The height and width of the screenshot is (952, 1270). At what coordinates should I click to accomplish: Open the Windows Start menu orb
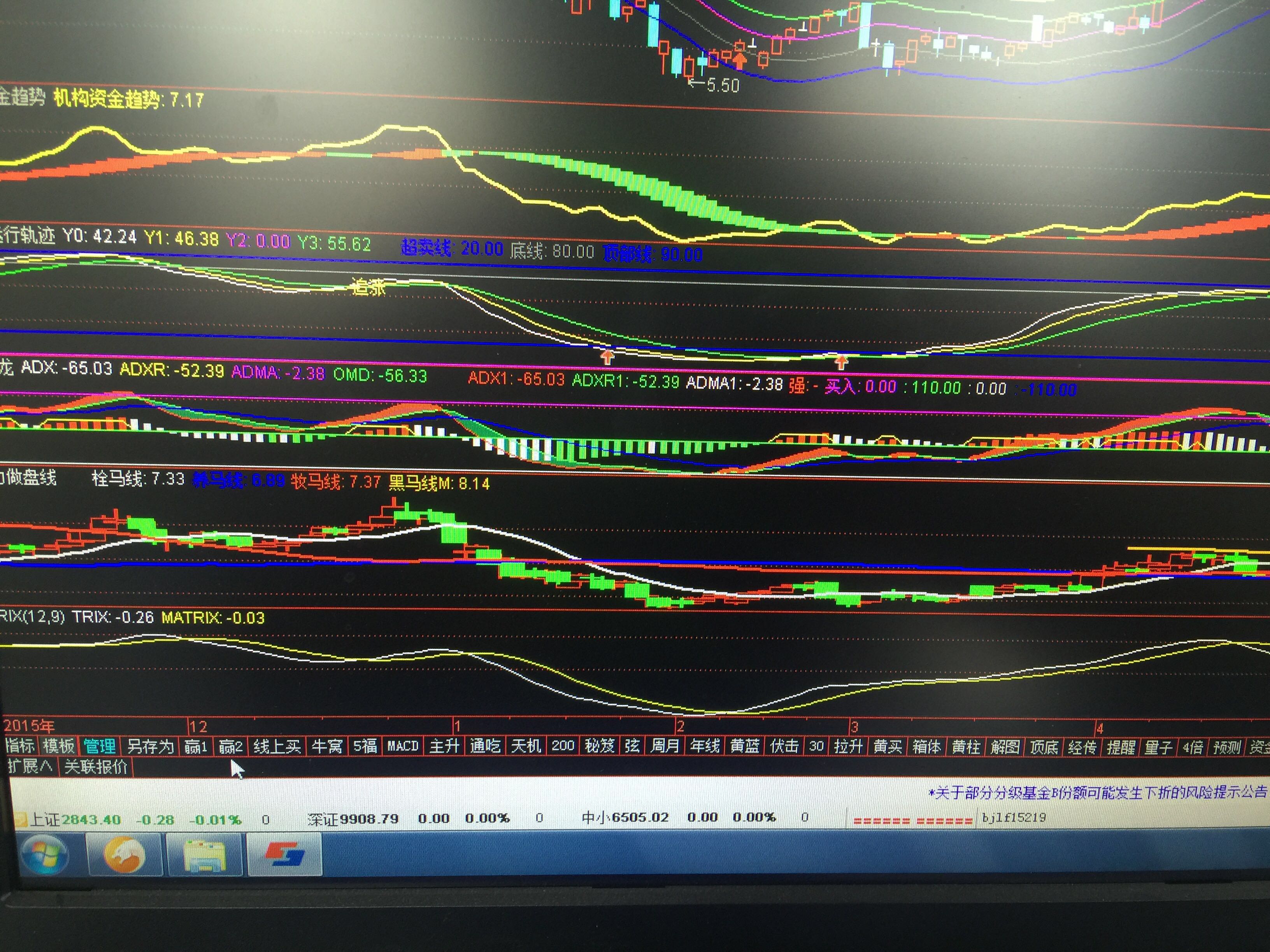coord(44,856)
